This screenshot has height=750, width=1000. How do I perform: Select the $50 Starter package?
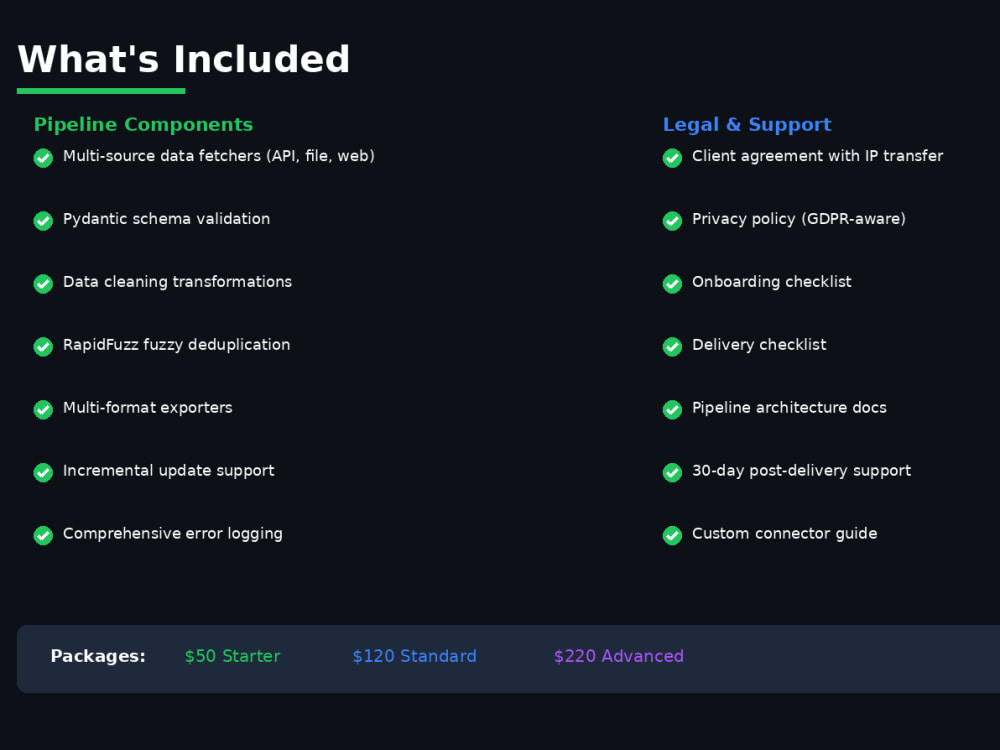click(233, 656)
